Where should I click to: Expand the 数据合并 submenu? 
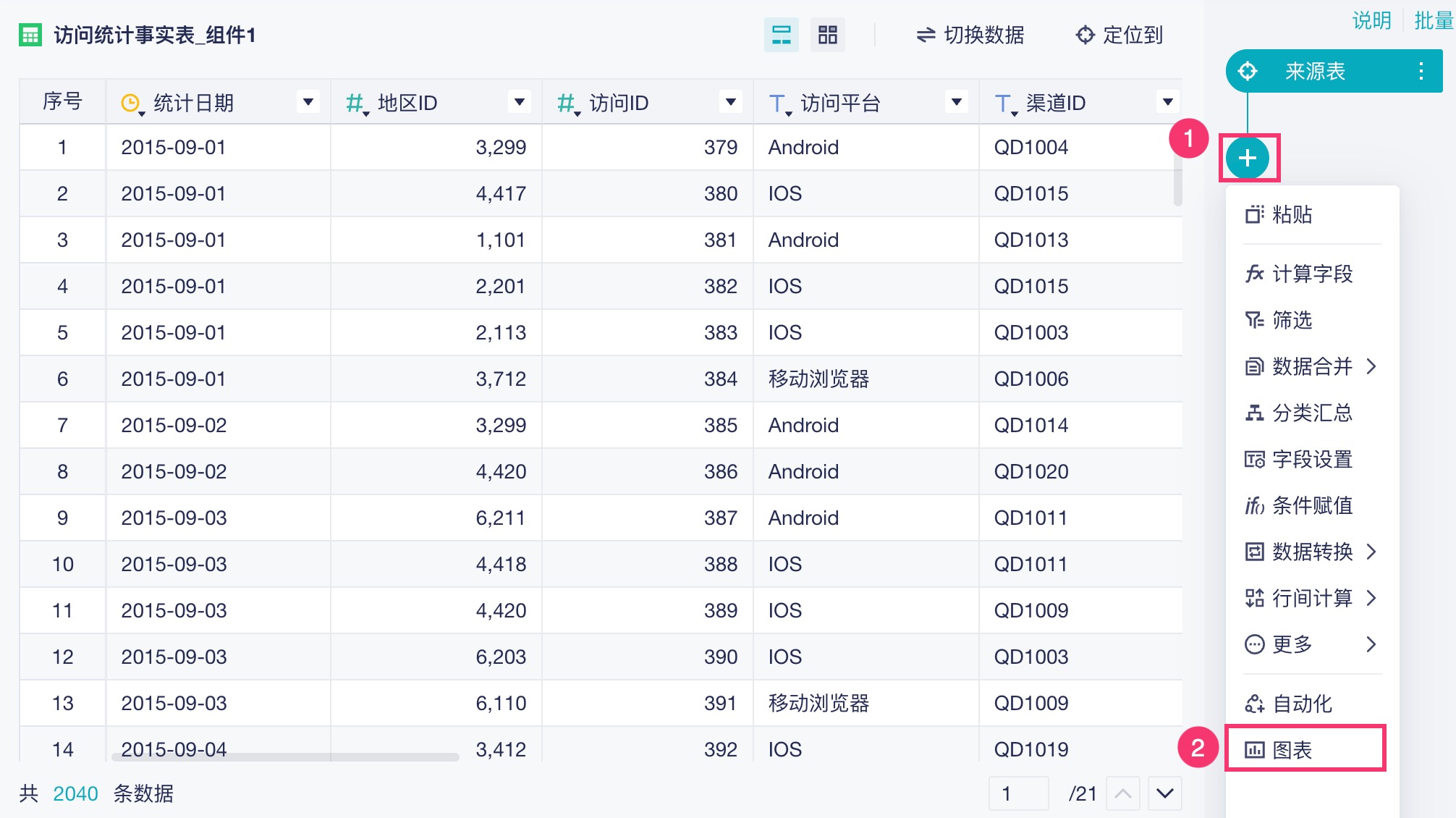[1311, 366]
